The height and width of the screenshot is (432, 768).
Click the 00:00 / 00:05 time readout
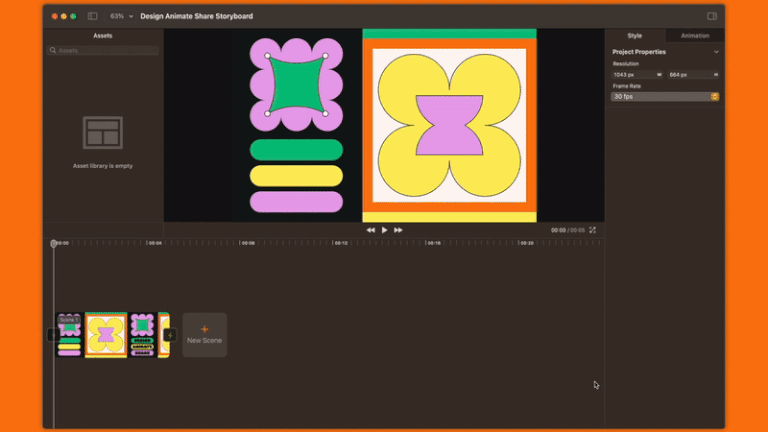tap(568, 230)
